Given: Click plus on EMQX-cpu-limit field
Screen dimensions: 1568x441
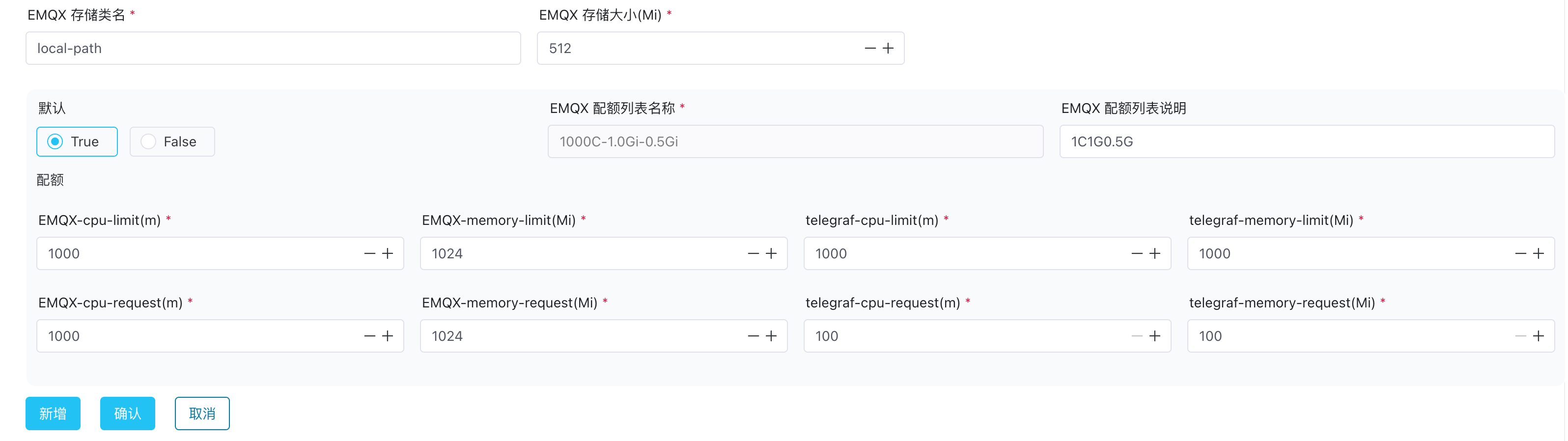Looking at the screenshot, I should point(388,254).
